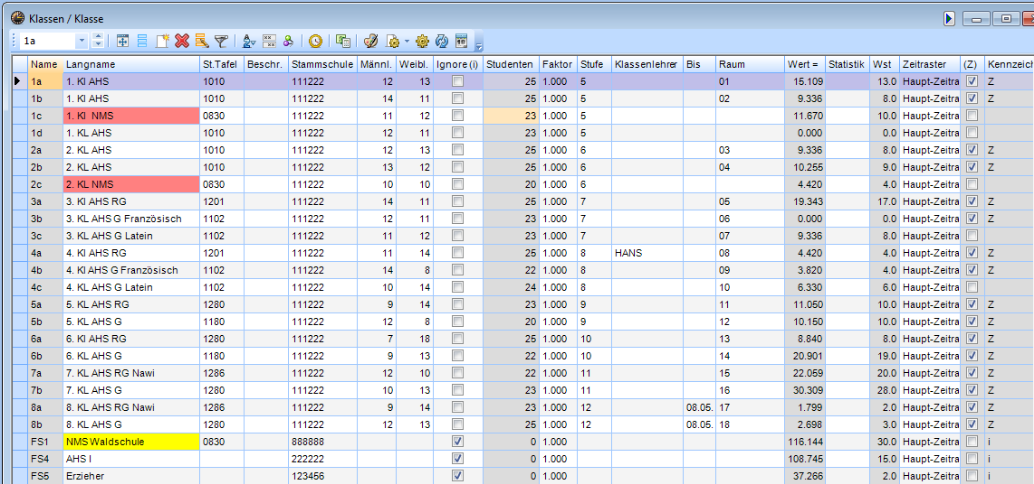Click the new class icon with star
Screen dimensions: 1034x484
[162, 41]
